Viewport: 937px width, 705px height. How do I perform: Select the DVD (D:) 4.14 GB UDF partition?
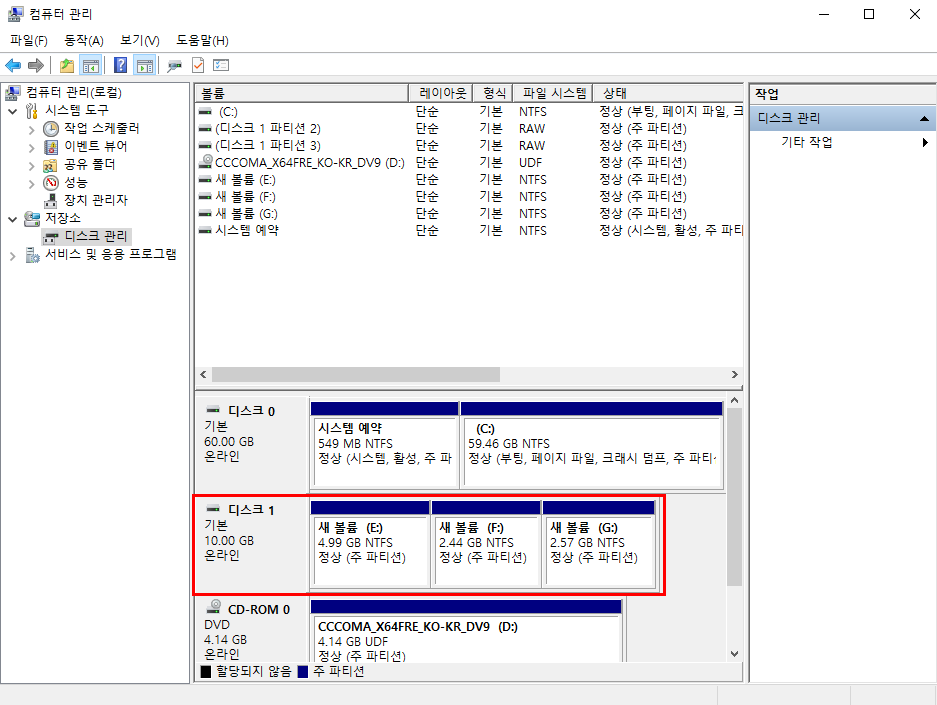pyautogui.click(x=466, y=632)
